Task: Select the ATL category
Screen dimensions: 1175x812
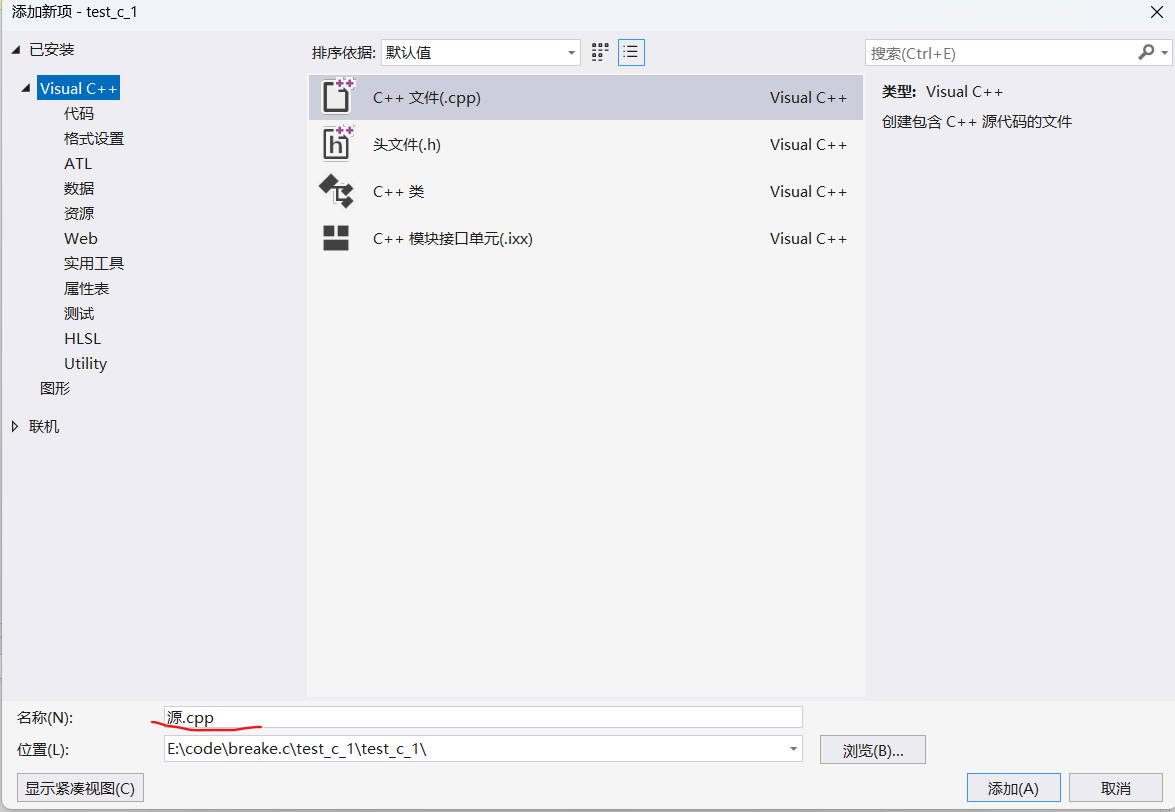Action: click(78, 163)
